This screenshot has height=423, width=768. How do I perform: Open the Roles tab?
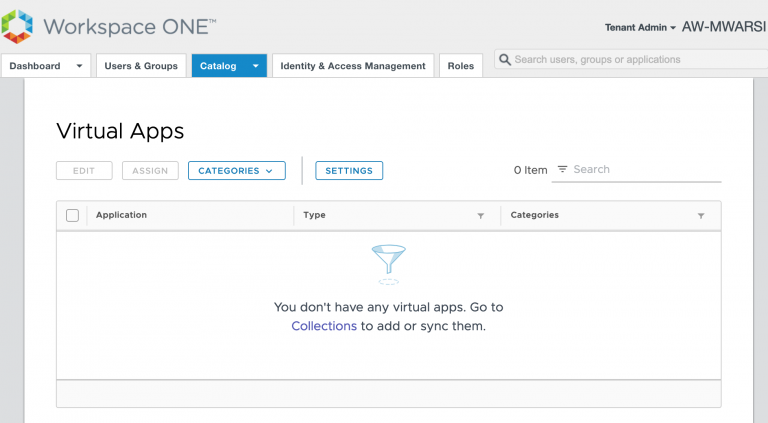[460, 66]
